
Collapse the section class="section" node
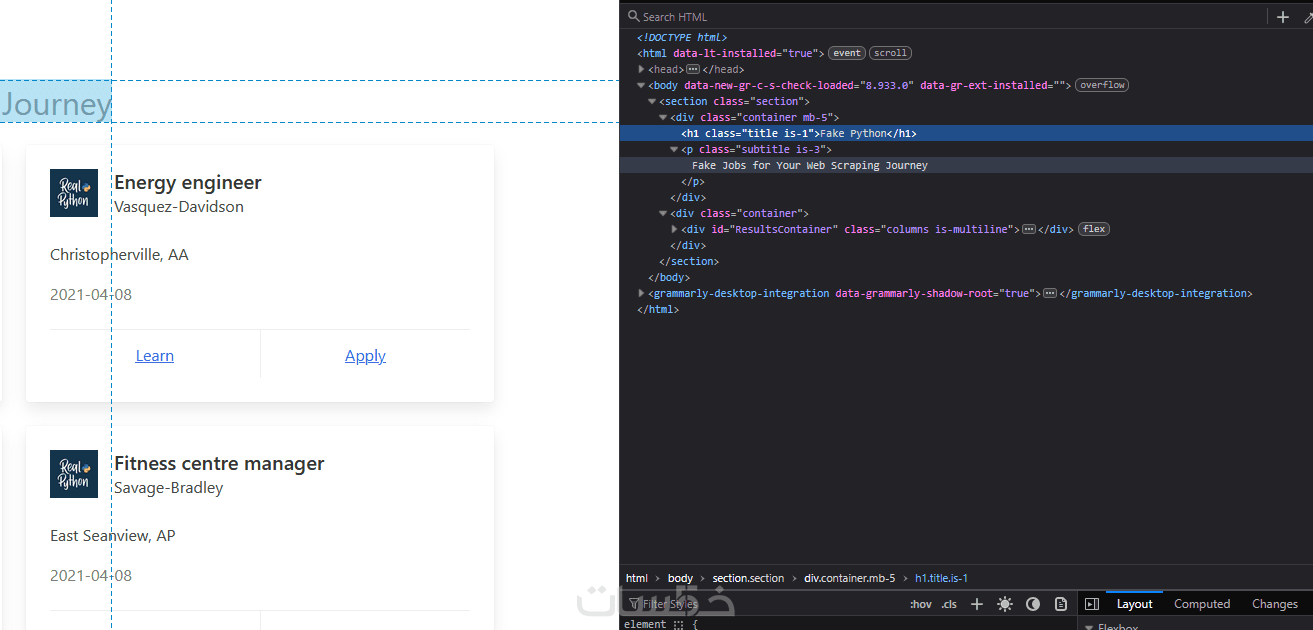(652, 101)
